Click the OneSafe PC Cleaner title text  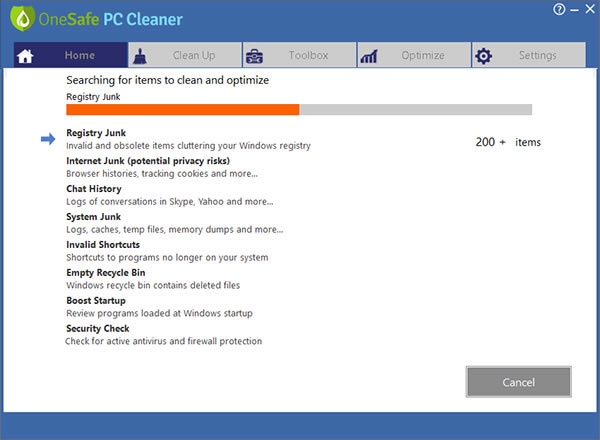[111, 20]
